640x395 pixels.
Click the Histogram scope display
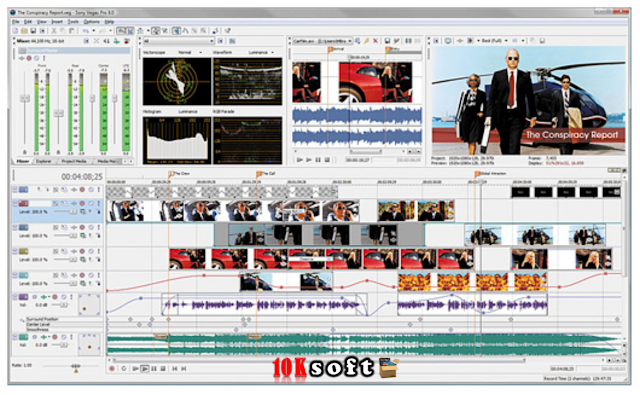point(177,140)
